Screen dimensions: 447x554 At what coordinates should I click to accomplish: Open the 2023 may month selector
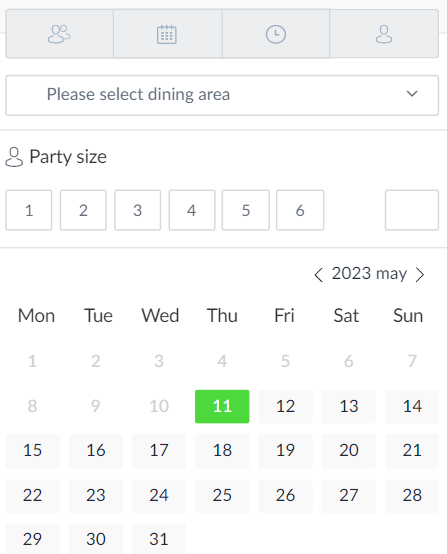(x=369, y=273)
